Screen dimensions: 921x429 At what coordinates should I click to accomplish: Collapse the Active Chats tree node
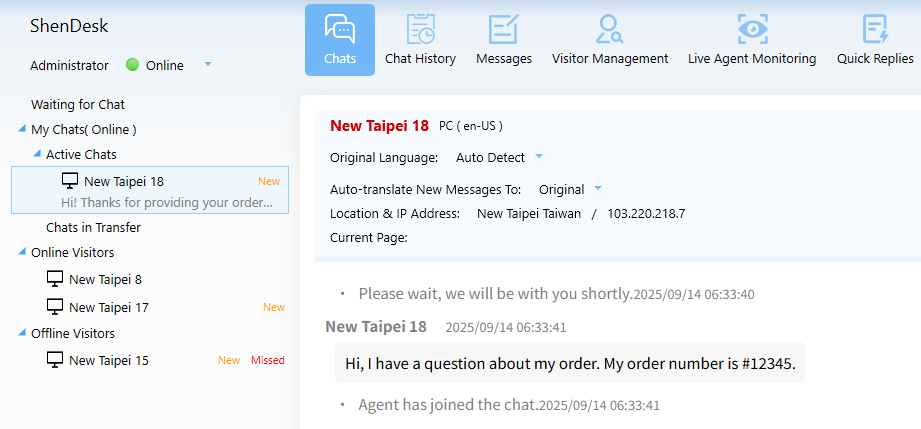37,154
